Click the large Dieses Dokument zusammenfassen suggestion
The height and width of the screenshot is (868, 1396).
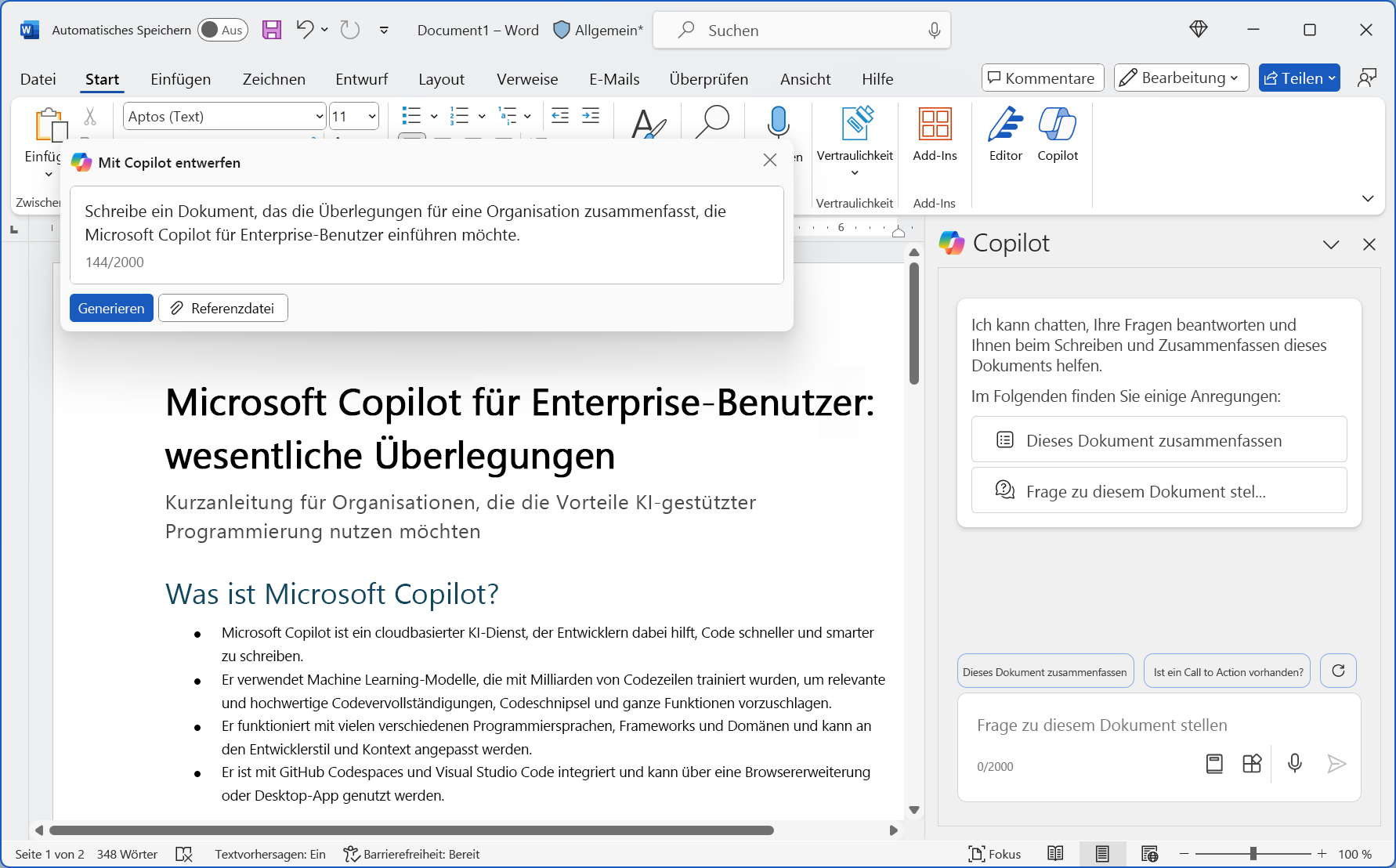pyautogui.click(x=1159, y=439)
